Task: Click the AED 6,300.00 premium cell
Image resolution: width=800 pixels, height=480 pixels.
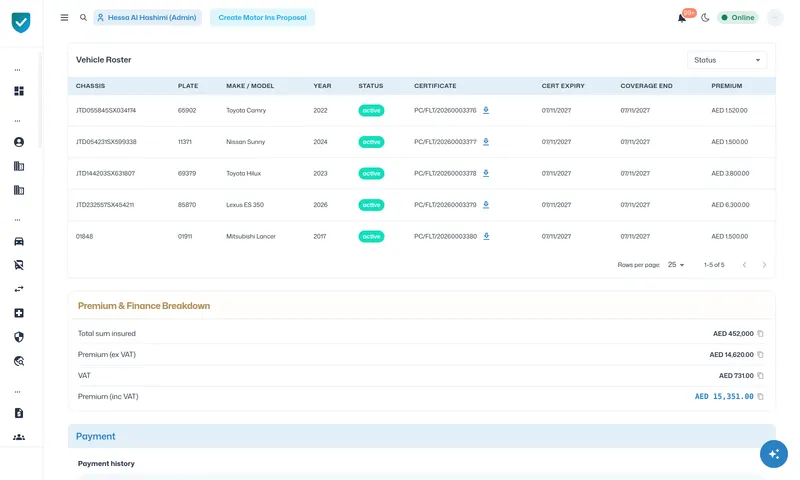Action: pos(730,205)
